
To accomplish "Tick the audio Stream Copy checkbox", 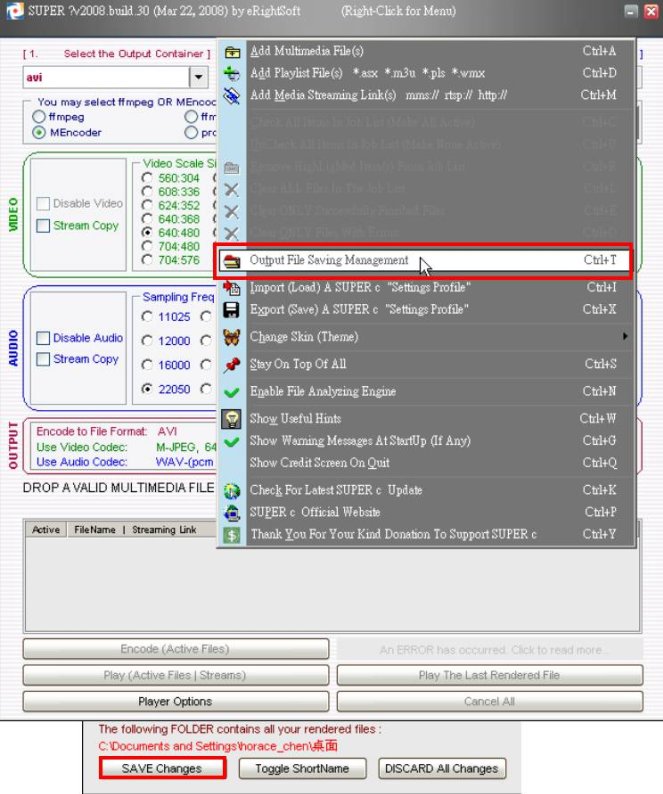I will (x=43, y=359).
